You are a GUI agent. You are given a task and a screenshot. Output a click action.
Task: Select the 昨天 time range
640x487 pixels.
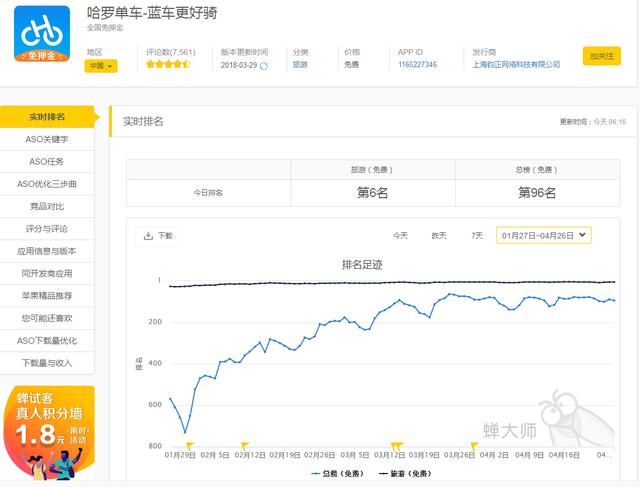439,236
